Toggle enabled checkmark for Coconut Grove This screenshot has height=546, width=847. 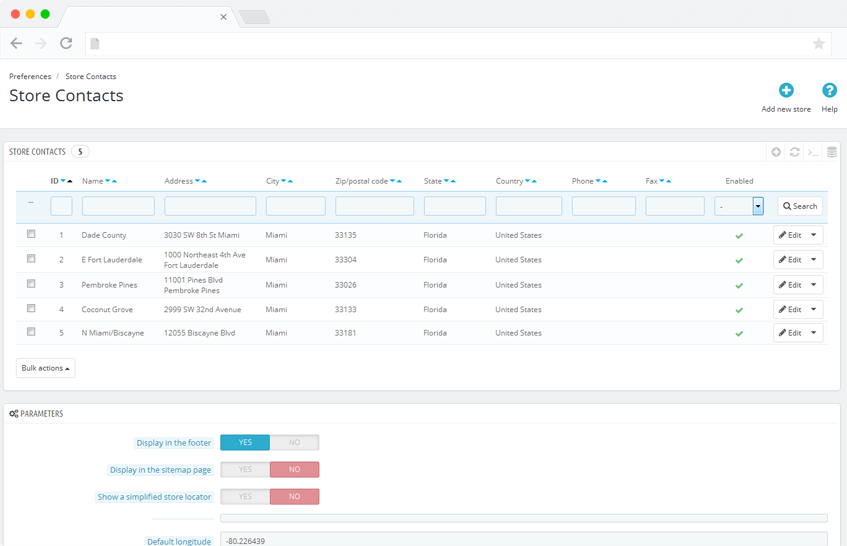pos(739,310)
